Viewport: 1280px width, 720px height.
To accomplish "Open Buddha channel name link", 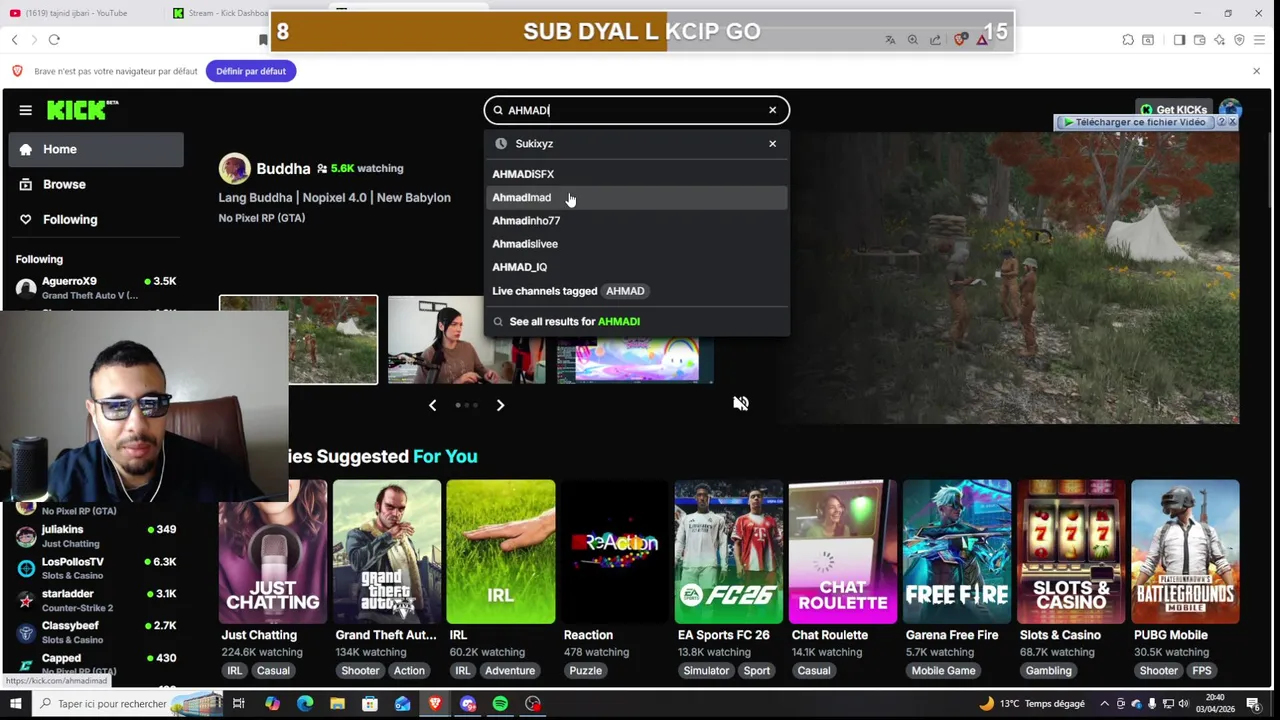I will [x=283, y=168].
